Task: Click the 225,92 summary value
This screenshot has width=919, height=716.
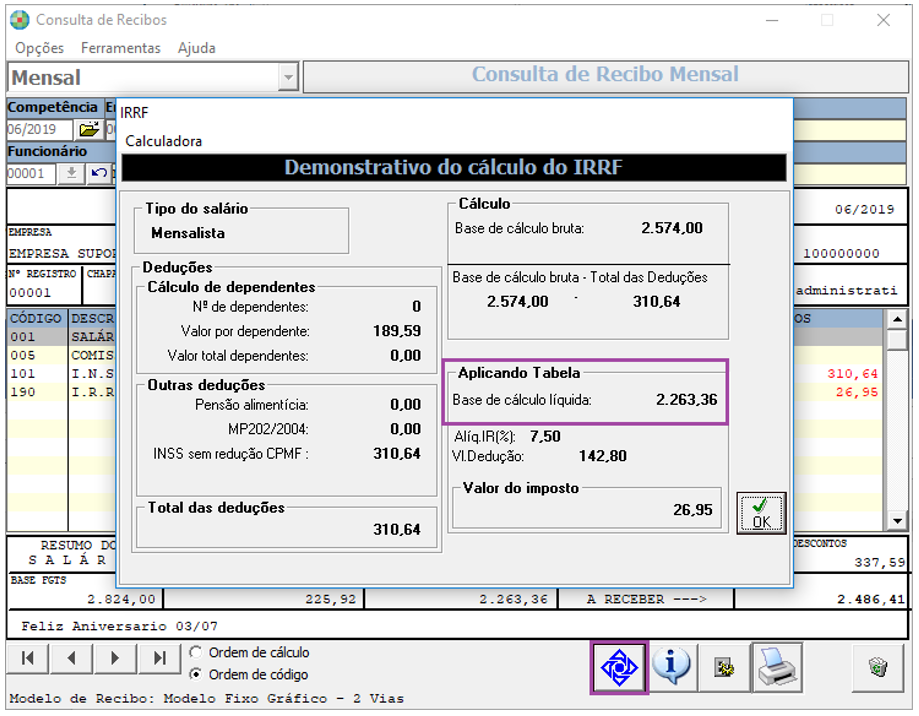Action: click(x=331, y=599)
